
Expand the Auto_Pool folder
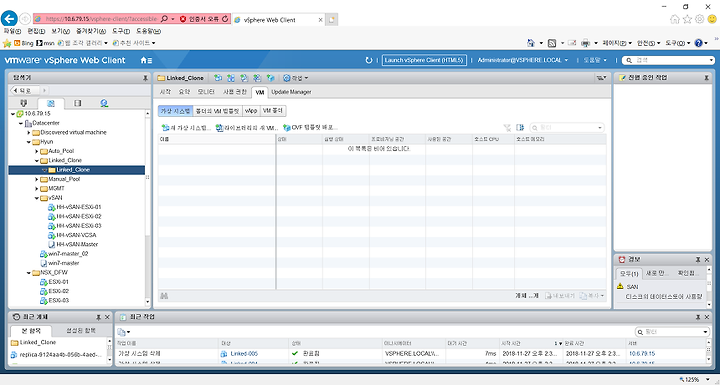point(37,151)
